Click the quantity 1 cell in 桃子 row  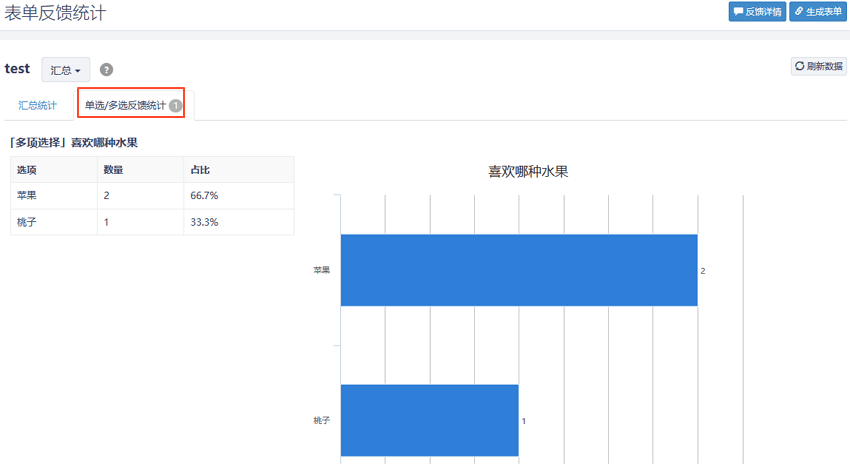140,222
